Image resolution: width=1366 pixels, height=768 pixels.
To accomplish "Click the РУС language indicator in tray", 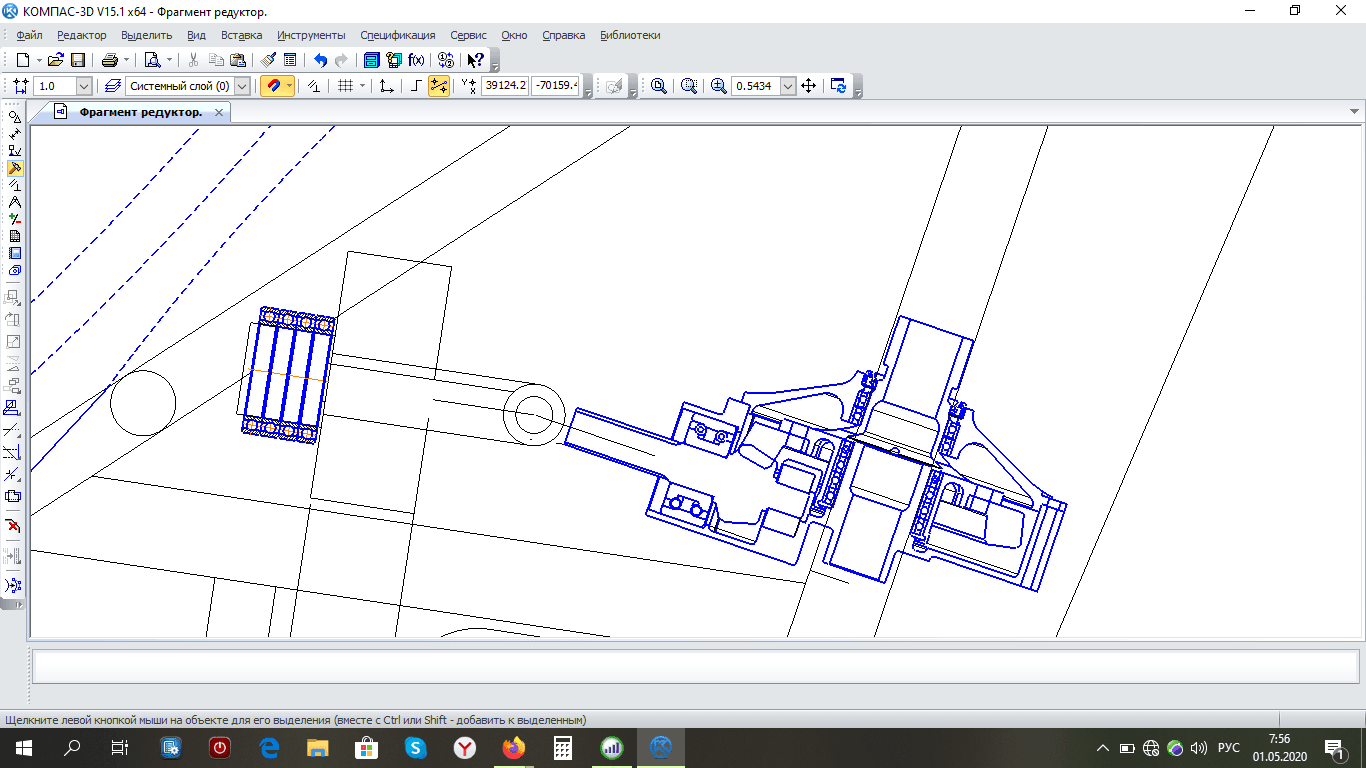I will (x=1229, y=748).
